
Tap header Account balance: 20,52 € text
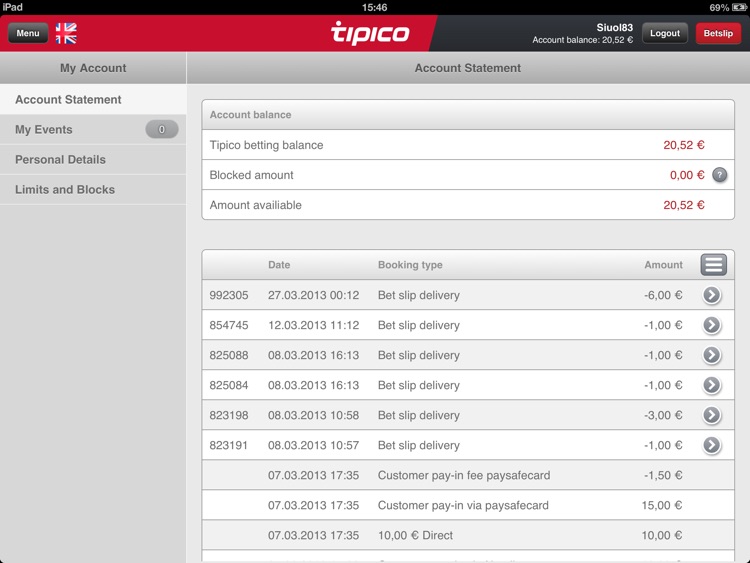pyautogui.click(x=583, y=40)
